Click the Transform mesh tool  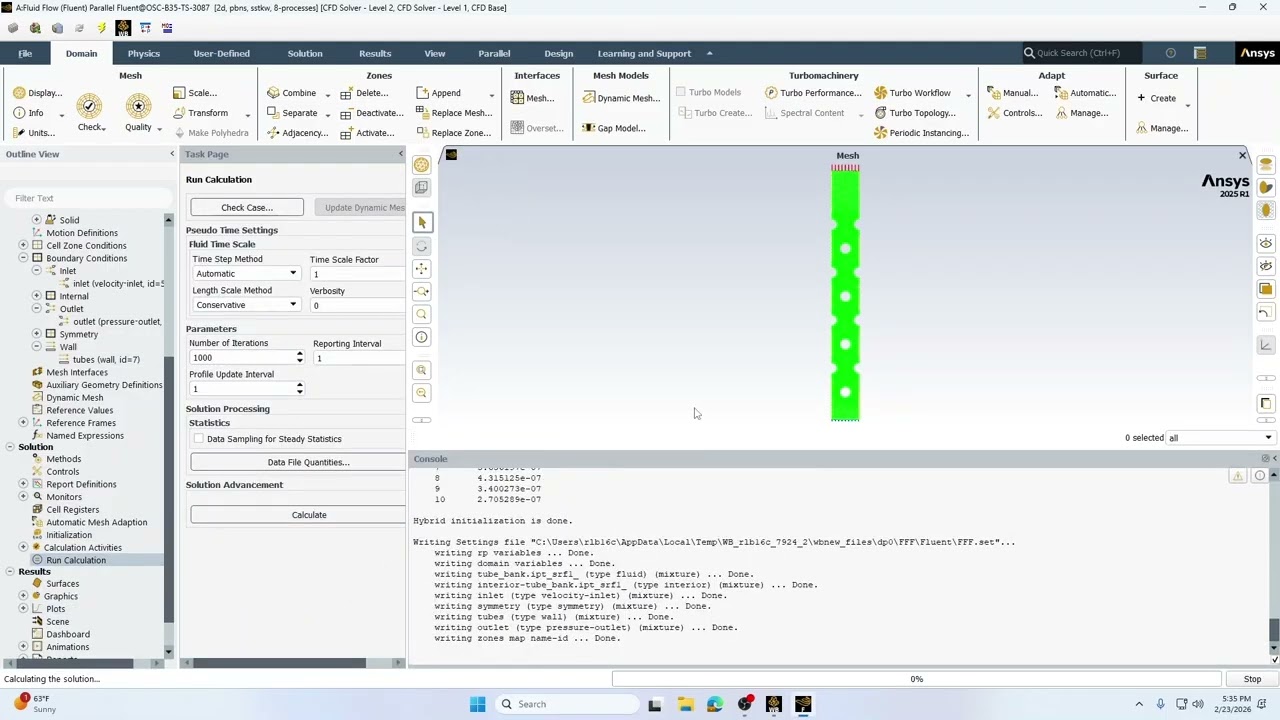pos(201,113)
